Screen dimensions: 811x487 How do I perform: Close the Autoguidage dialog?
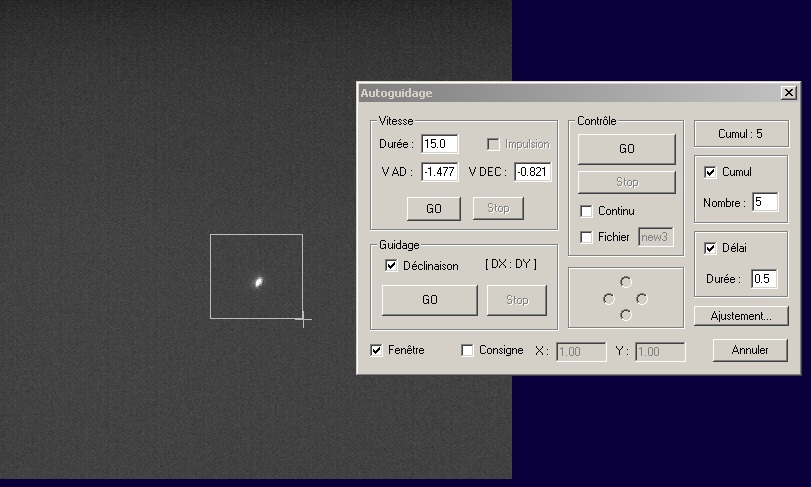pos(788,93)
